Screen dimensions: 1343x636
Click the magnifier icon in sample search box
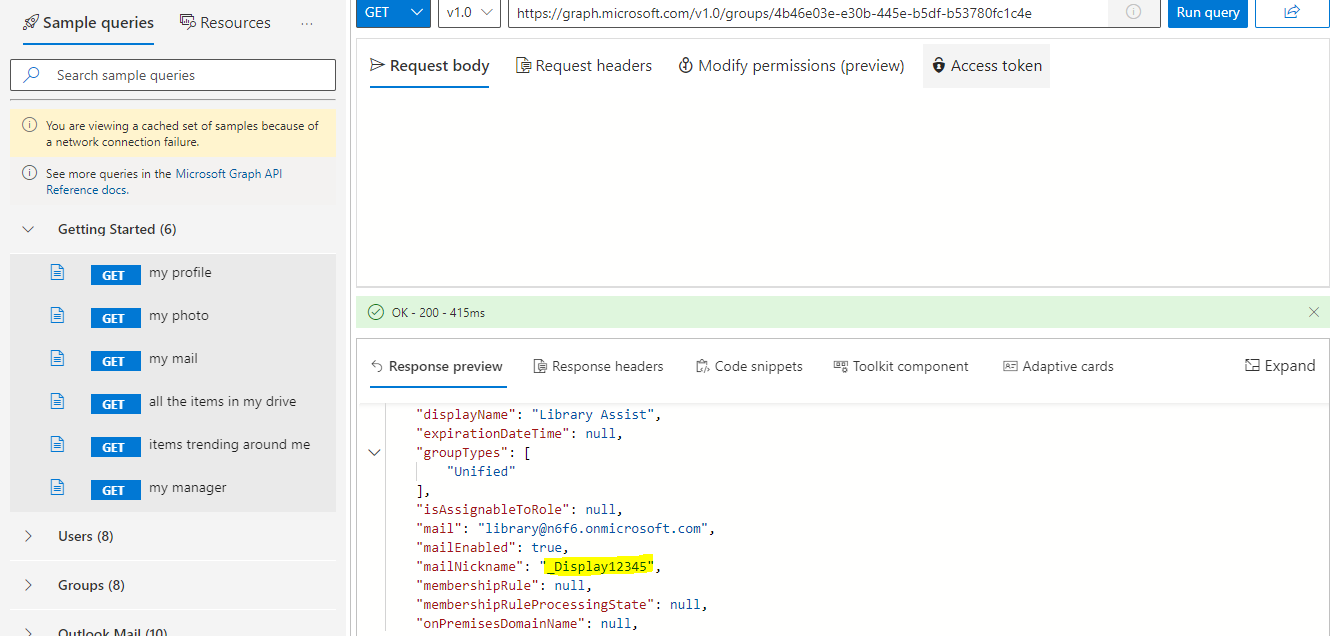pyautogui.click(x=33, y=75)
